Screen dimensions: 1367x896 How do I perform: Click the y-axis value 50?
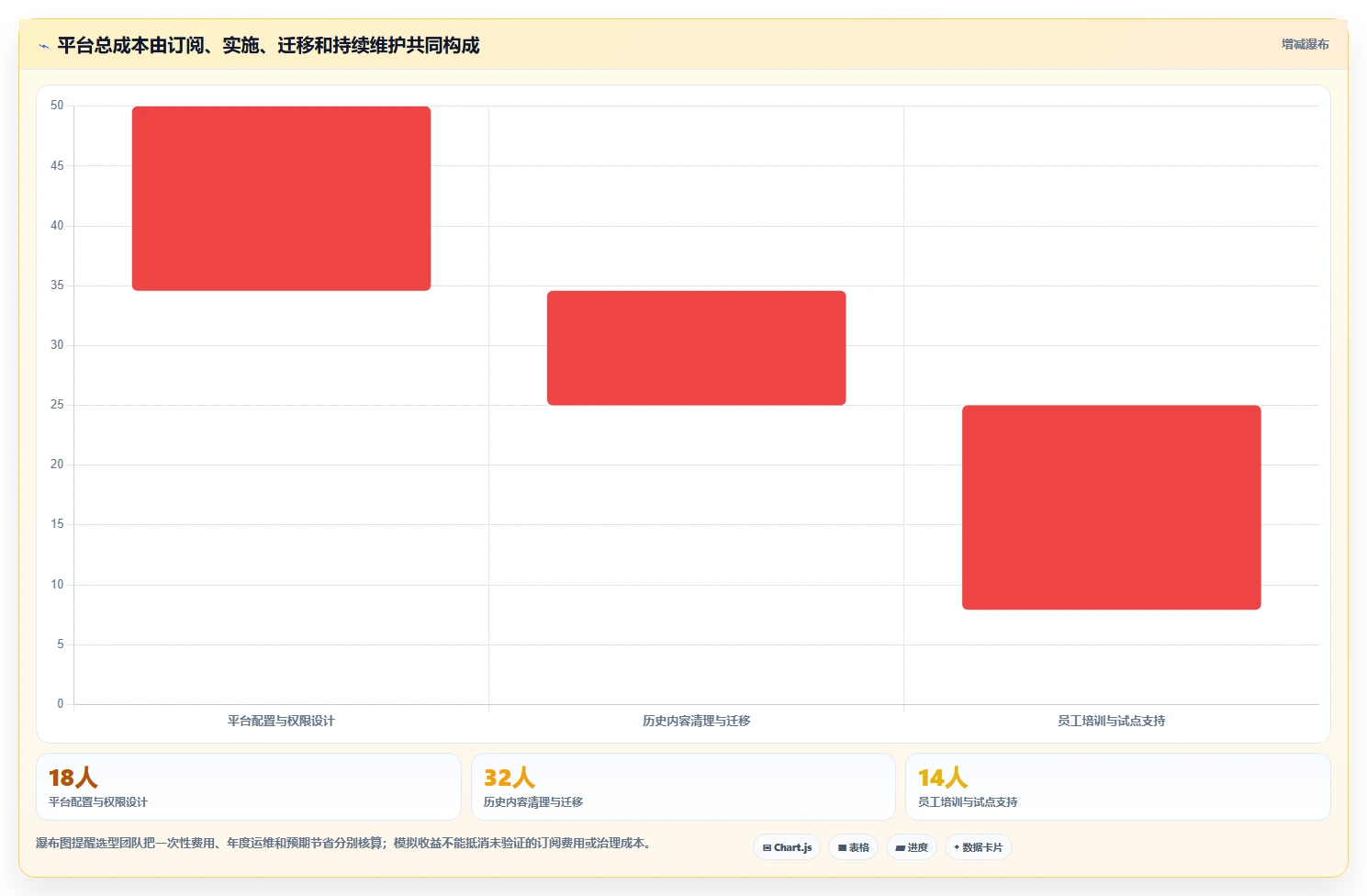(57, 106)
